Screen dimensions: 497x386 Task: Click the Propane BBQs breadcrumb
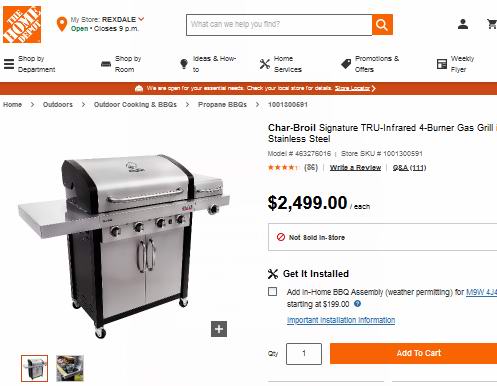click(x=222, y=105)
